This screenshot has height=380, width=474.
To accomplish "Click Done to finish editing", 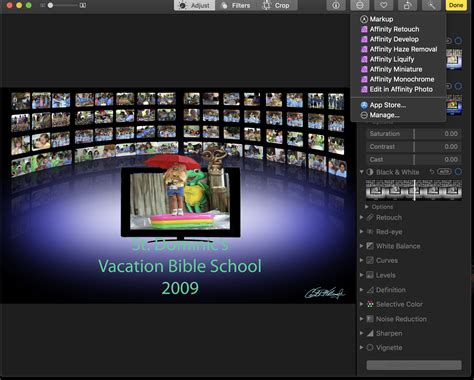I will (x=456, y=5).
